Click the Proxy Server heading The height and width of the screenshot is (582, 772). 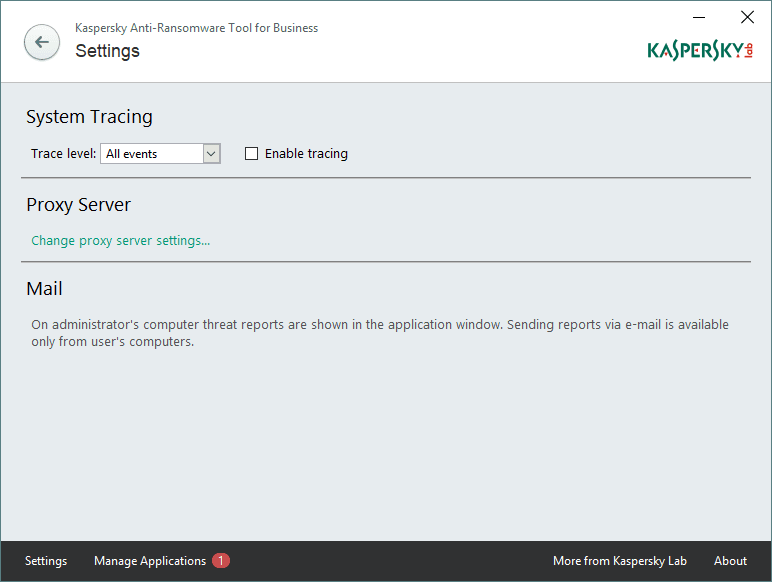point(78,205)
